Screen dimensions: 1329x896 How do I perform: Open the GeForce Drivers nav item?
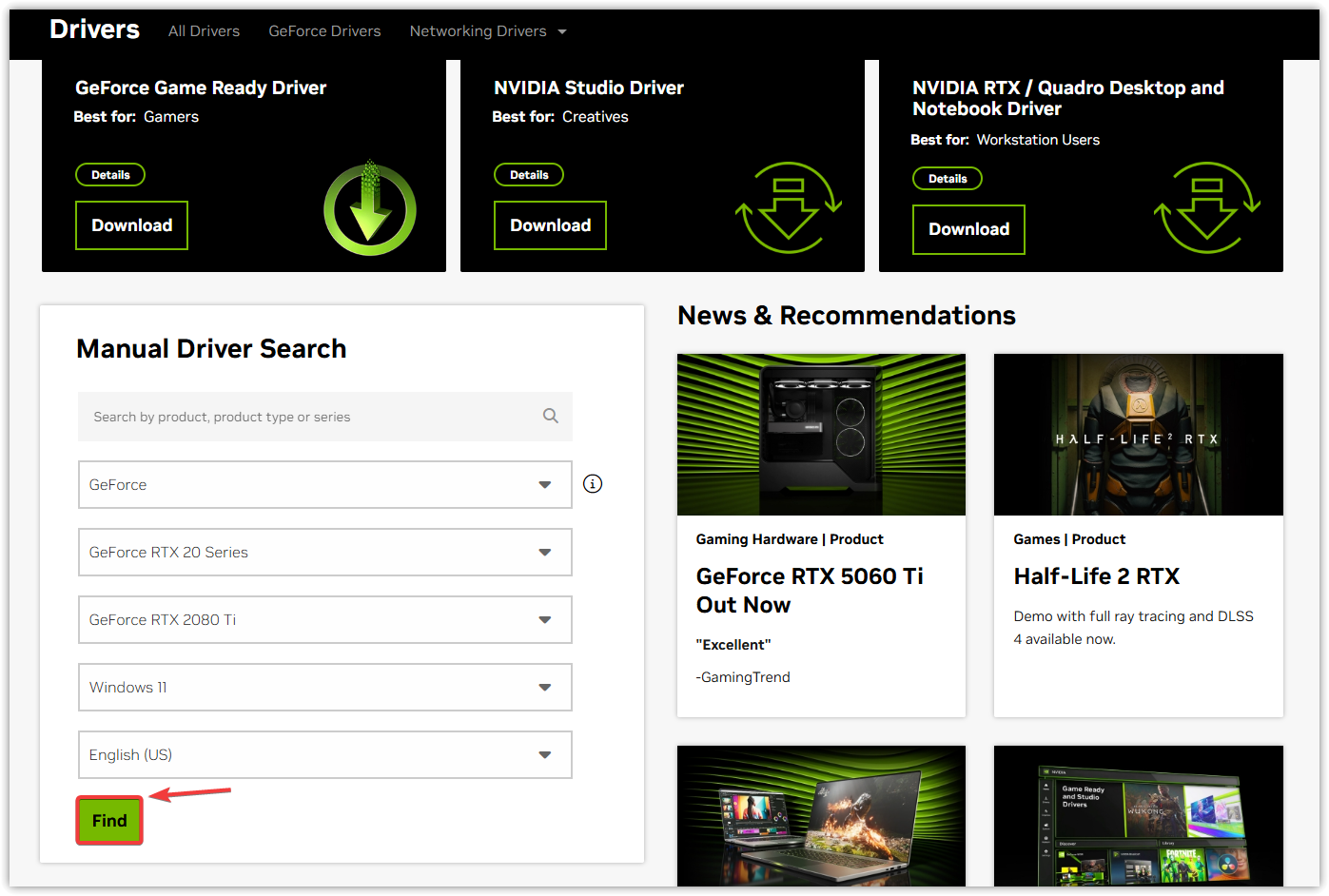pos(324,31)
